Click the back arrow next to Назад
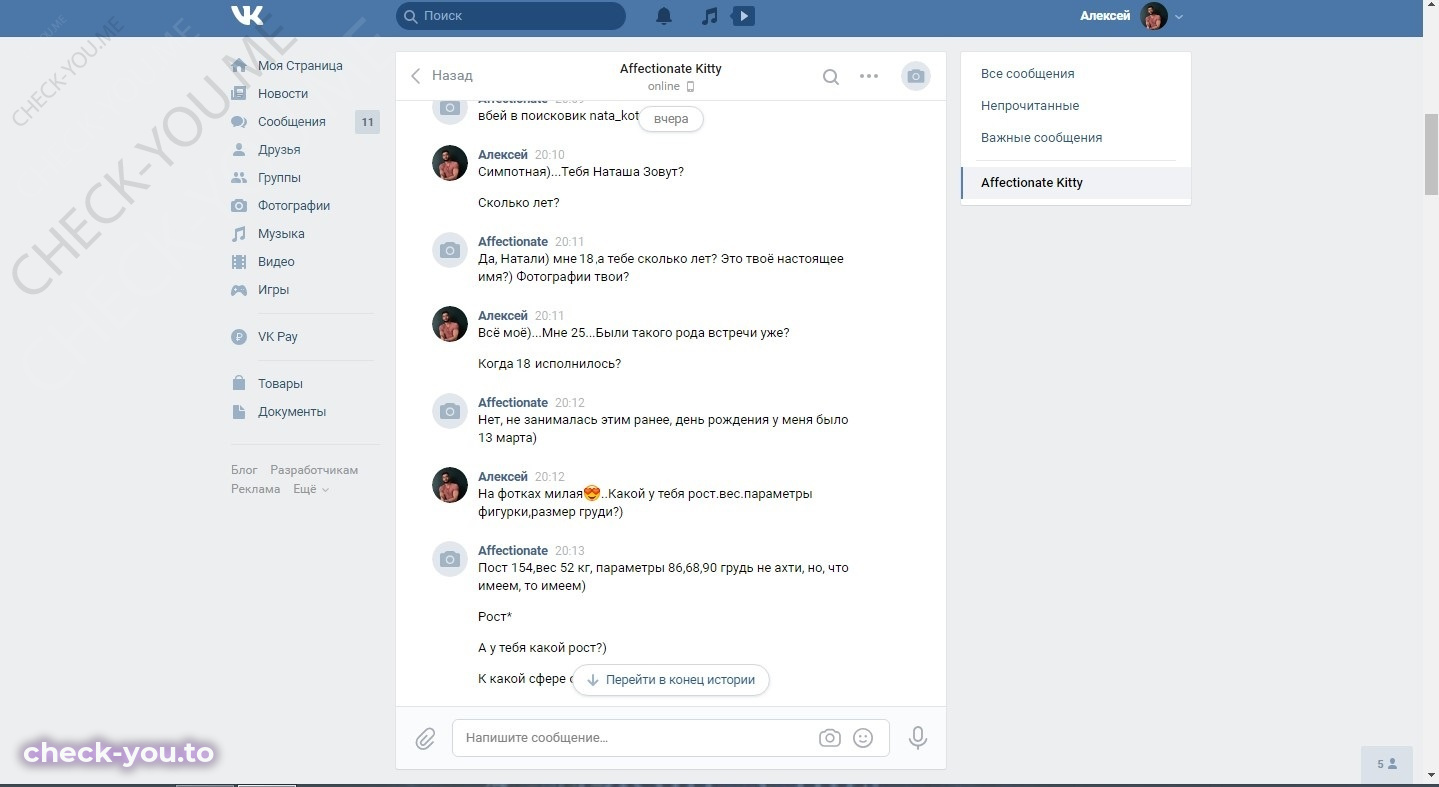This screenshot has width=1439, height=787. pyautogui.click(x=416, y=76)
